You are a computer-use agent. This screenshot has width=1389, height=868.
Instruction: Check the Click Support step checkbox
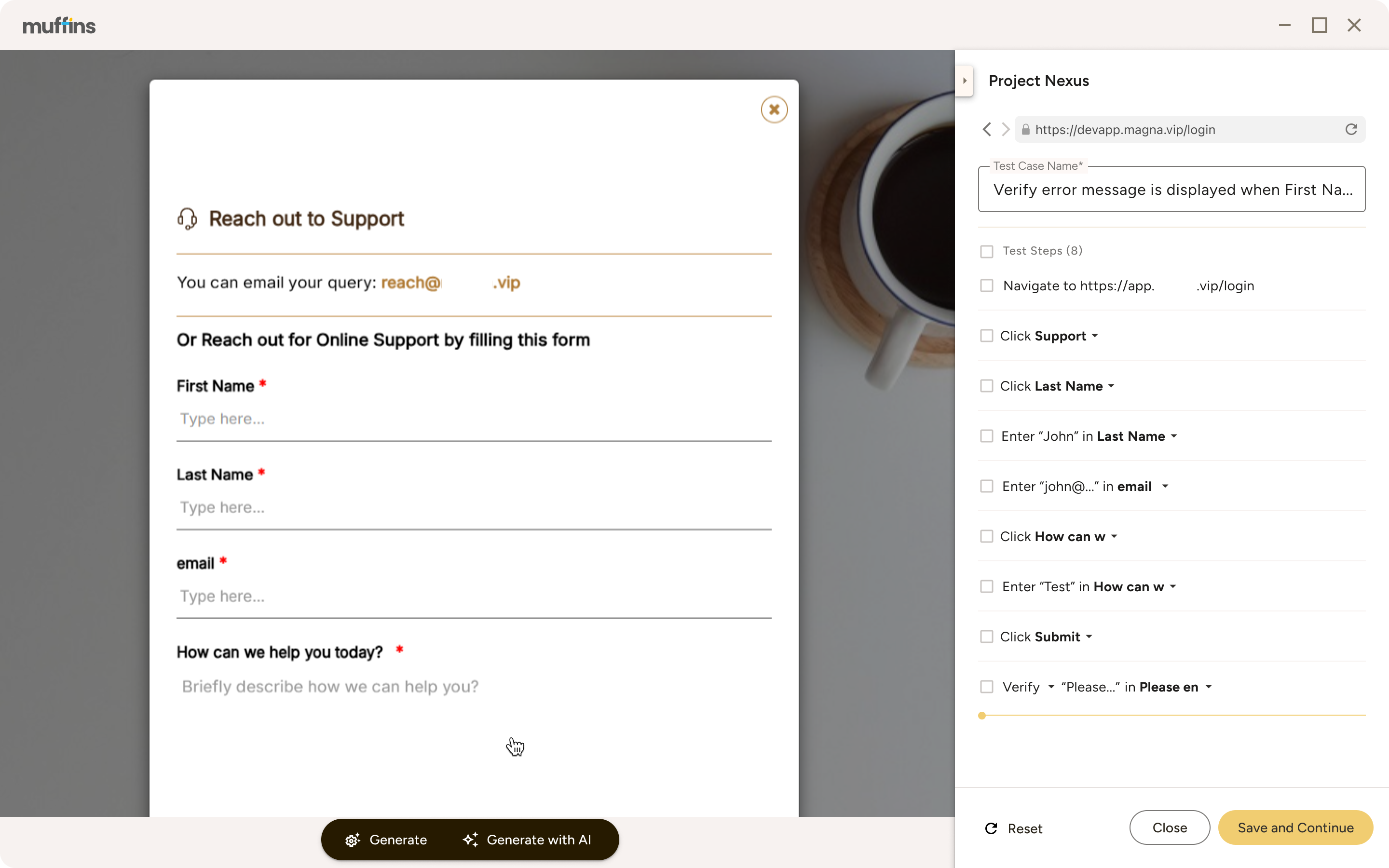[987, 335]
